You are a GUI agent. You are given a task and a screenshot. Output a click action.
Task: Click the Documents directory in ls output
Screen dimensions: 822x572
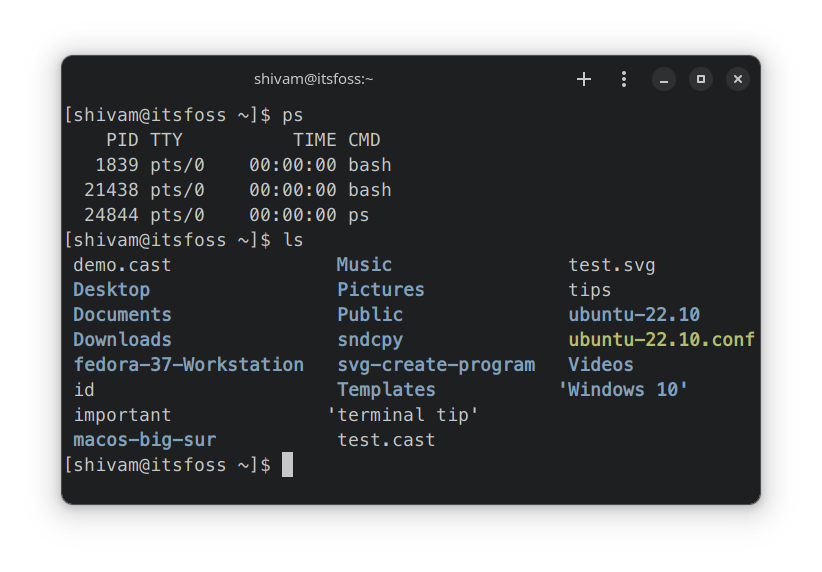point(122,315)
